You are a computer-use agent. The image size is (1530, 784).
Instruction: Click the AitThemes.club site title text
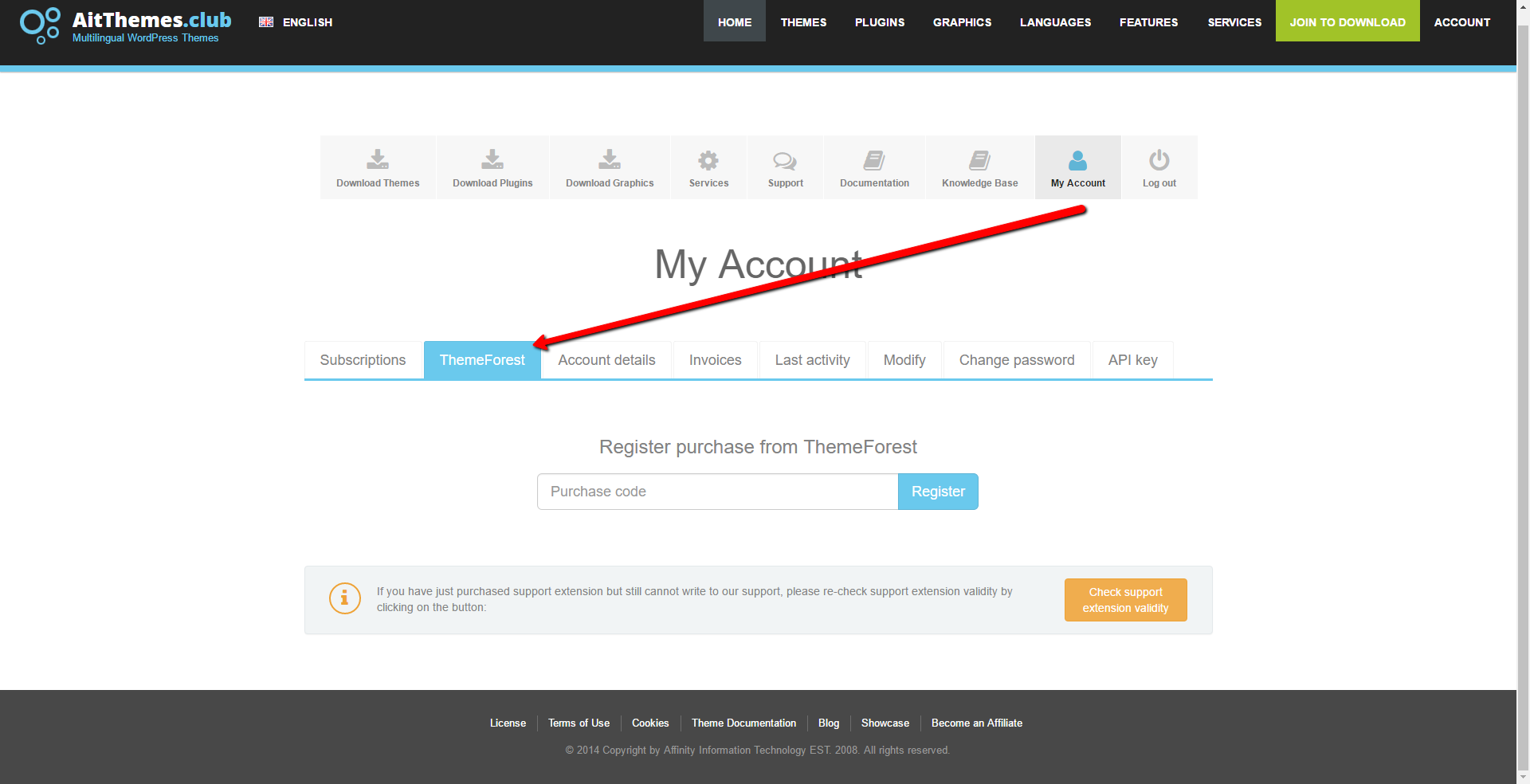151,19
